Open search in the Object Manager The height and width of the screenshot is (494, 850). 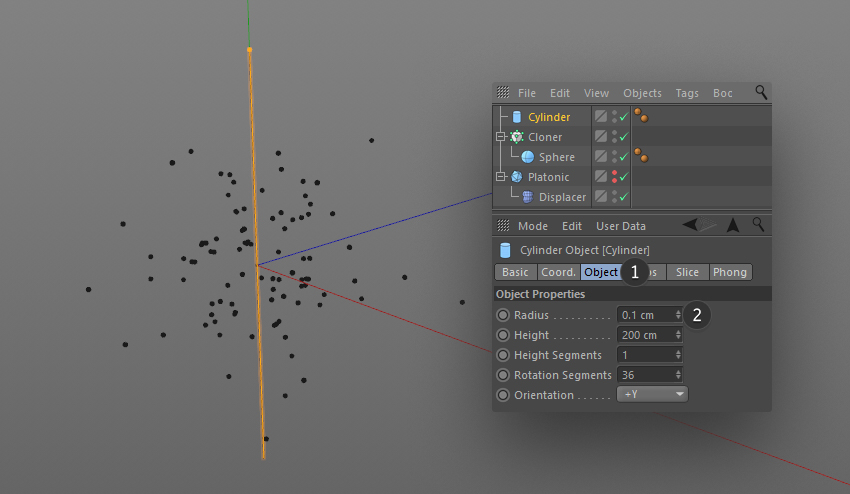coord(761,92)
